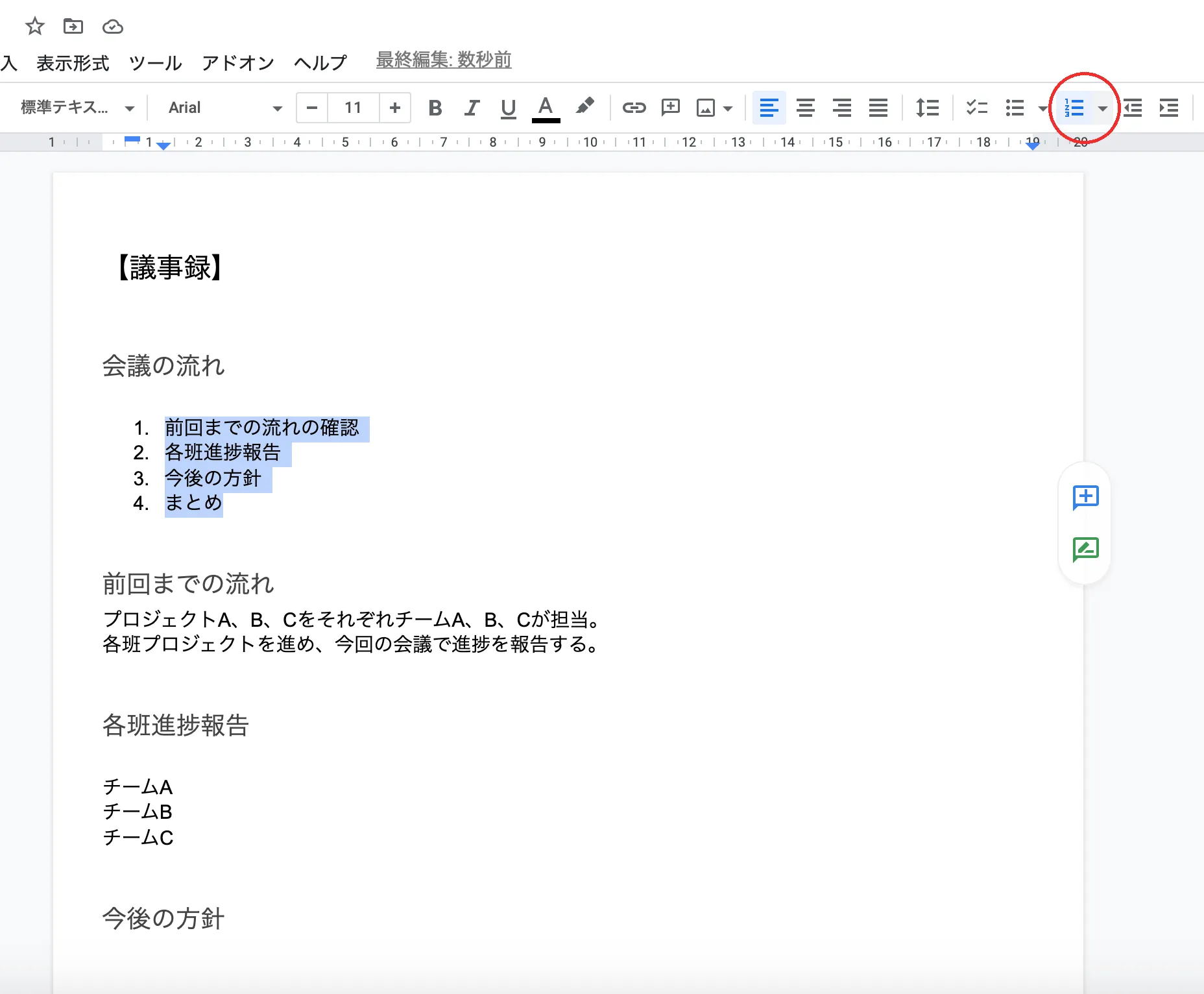The image size is (1204, 994).
Task: Click the highlighter color pen icon
Action: point(584,106)
